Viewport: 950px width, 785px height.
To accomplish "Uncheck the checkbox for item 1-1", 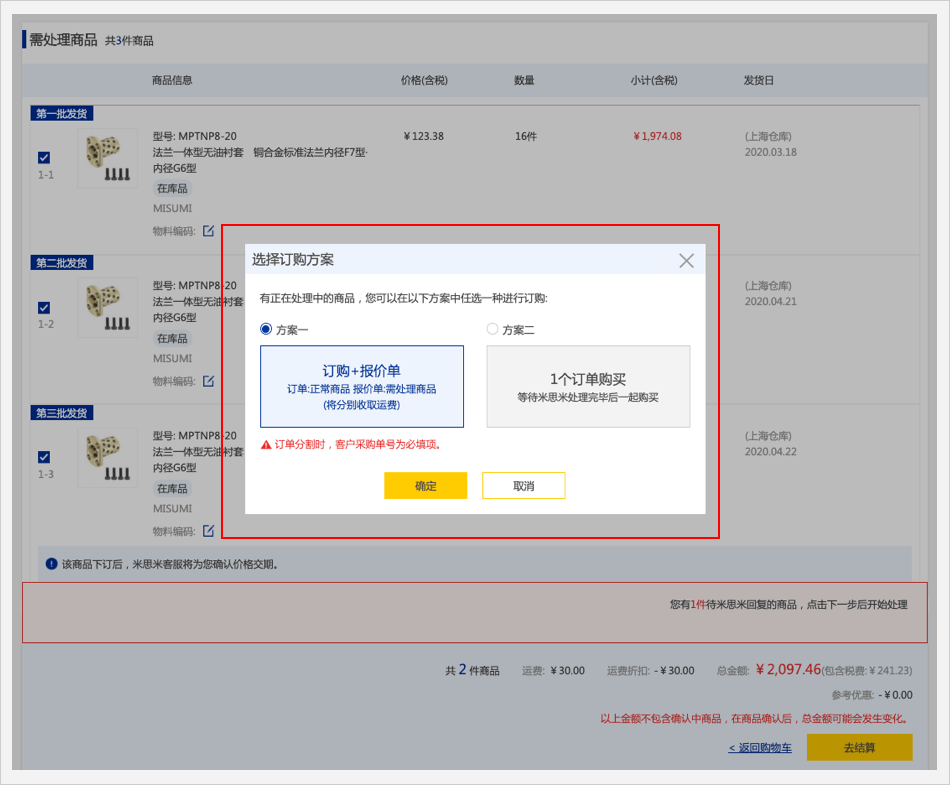I will (x=44, y=158).
